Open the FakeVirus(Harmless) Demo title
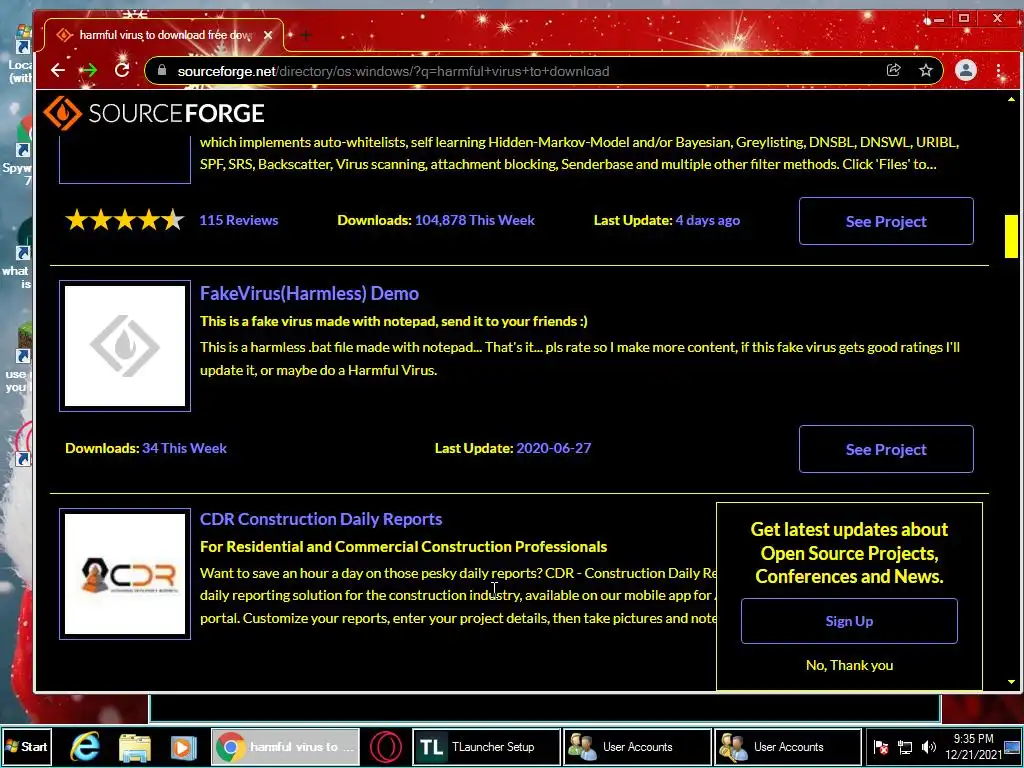 click(x=309, y=293)
